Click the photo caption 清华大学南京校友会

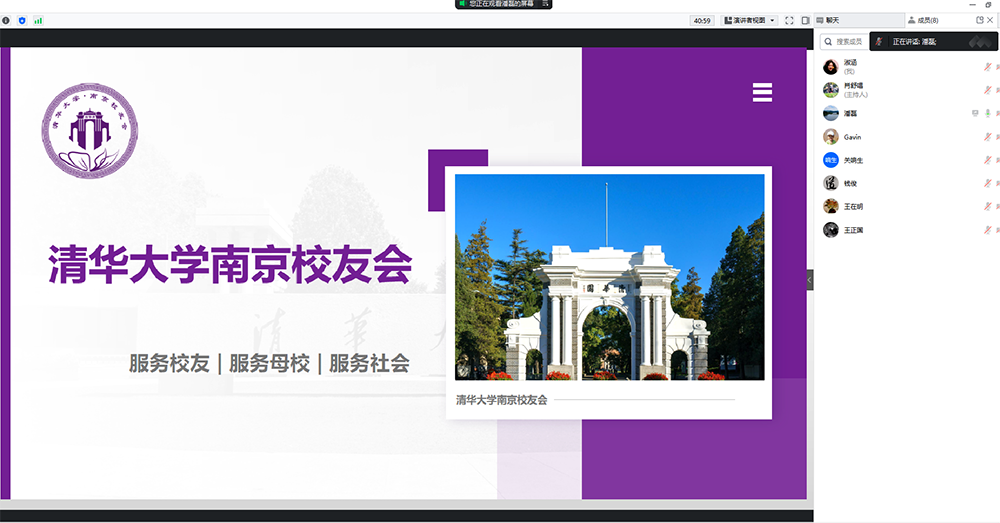point(501,400)
